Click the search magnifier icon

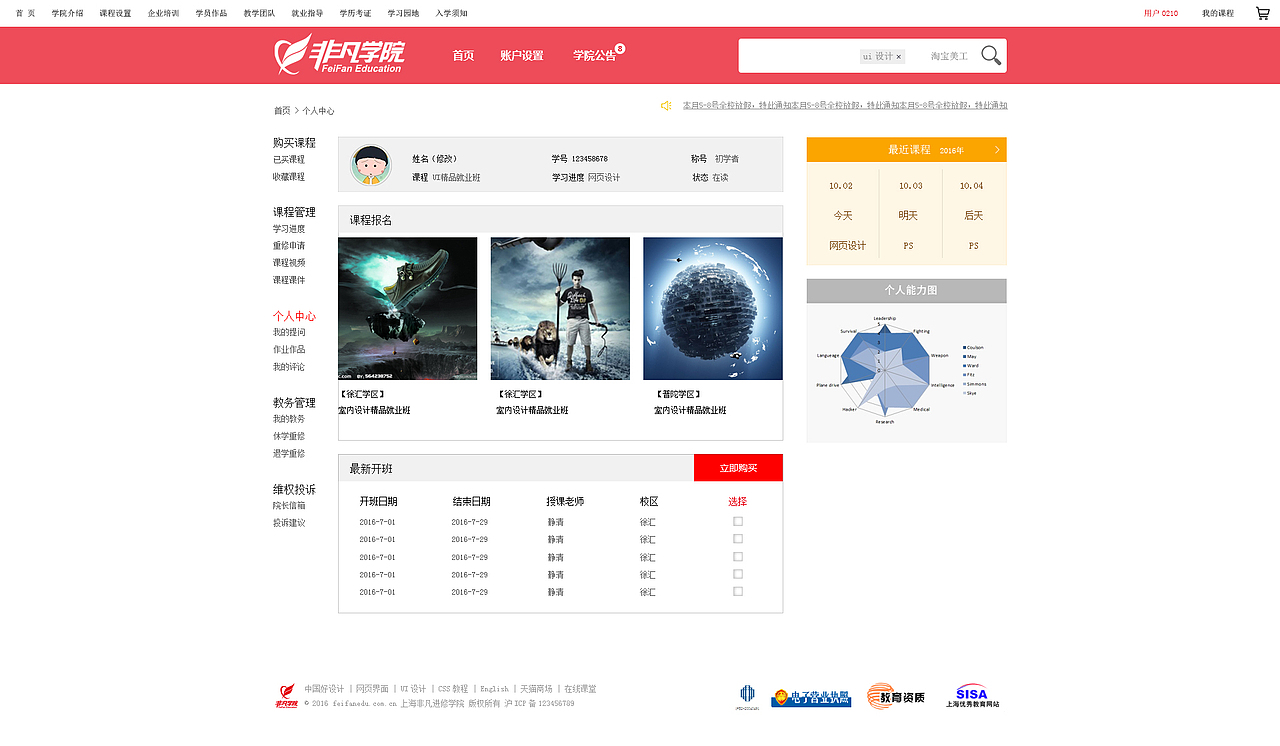[x=989, y=55]
